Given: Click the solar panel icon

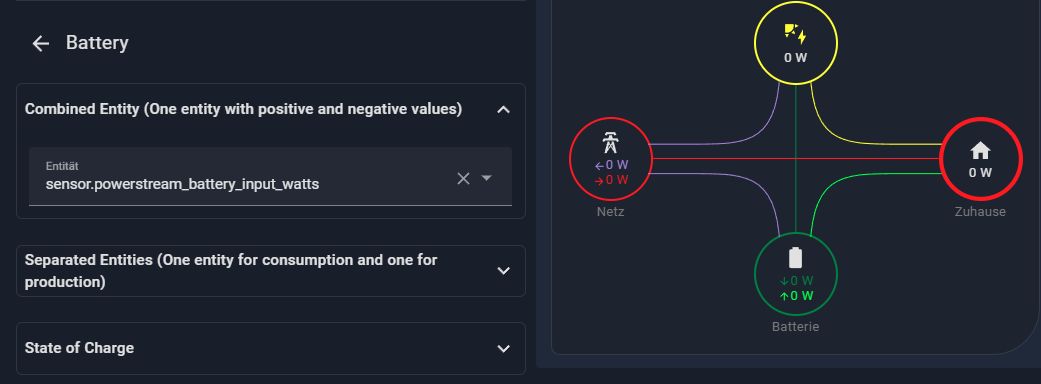Looking at the screenshot, I should (795, 34).
